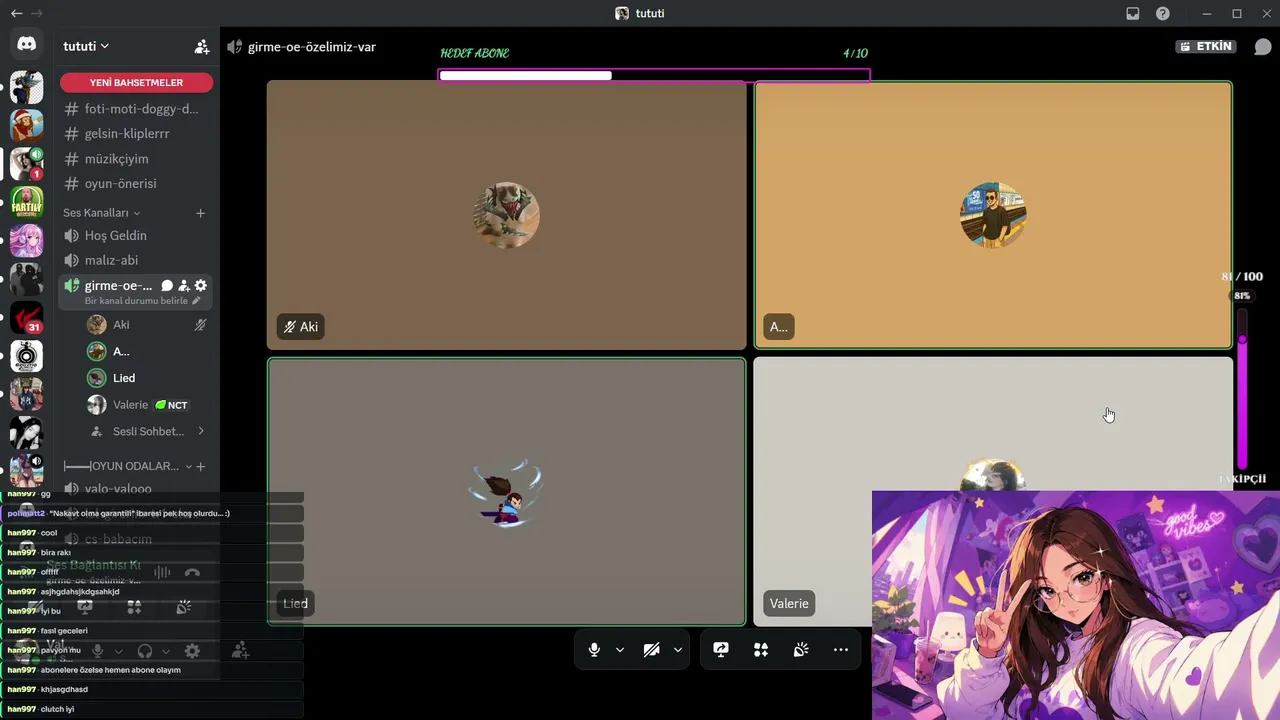
Task: Open the Help icon in title bar
Action: click(x=1163, y=13)
